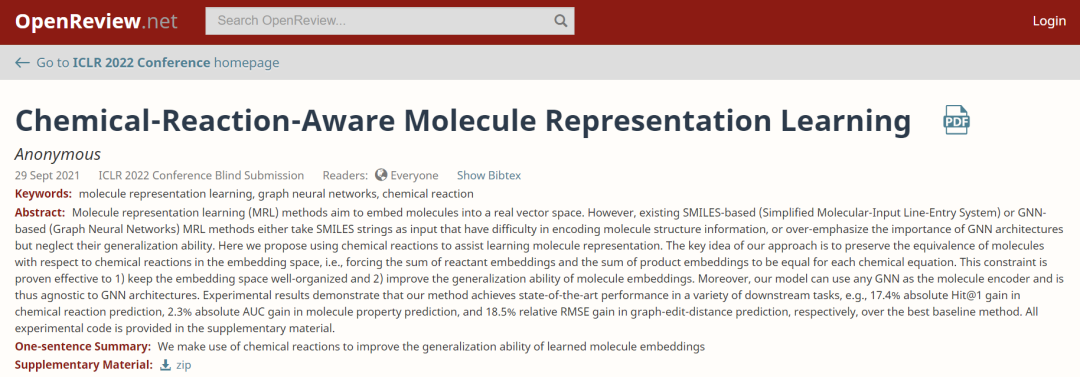
Task: Download the supplementary zip file
Action: pos(184,365)
